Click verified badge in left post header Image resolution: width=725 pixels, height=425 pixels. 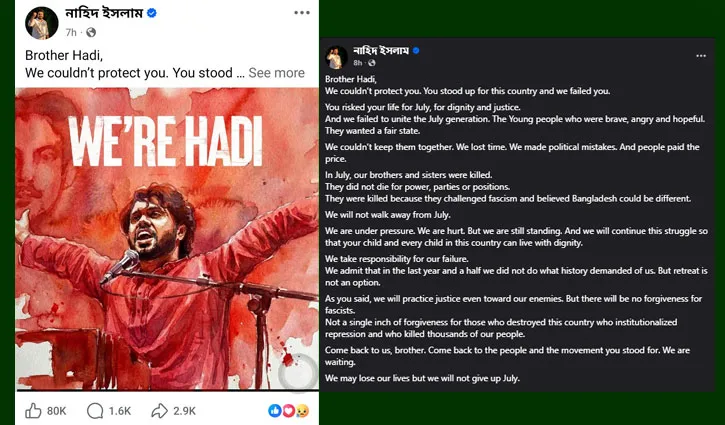point(152,14)
